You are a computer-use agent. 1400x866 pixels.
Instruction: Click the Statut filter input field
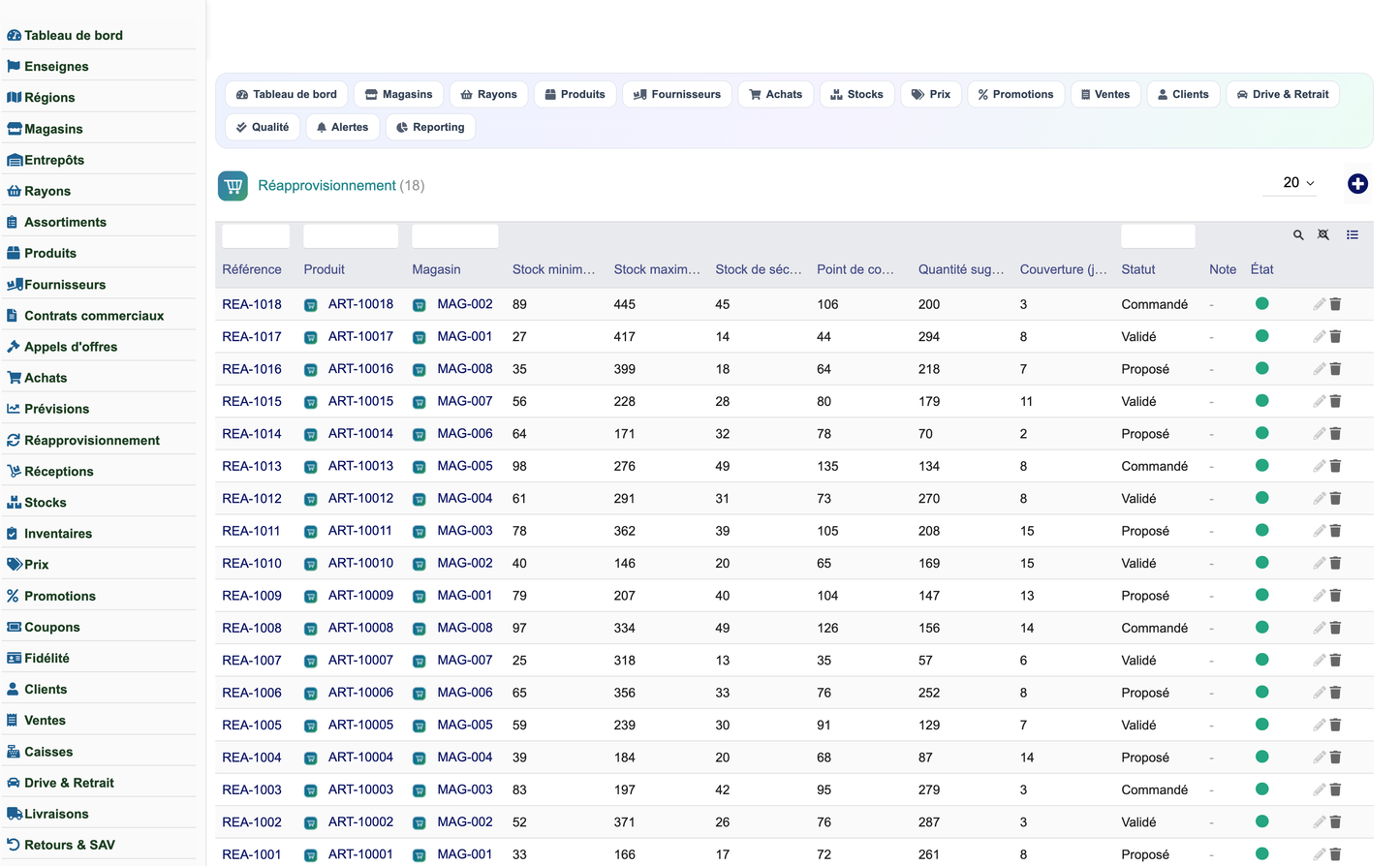1158,235
